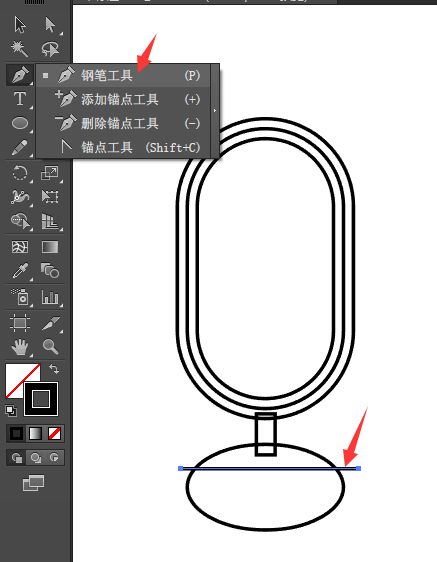Choose the Magic Wand tool

(x=20, y=49)
